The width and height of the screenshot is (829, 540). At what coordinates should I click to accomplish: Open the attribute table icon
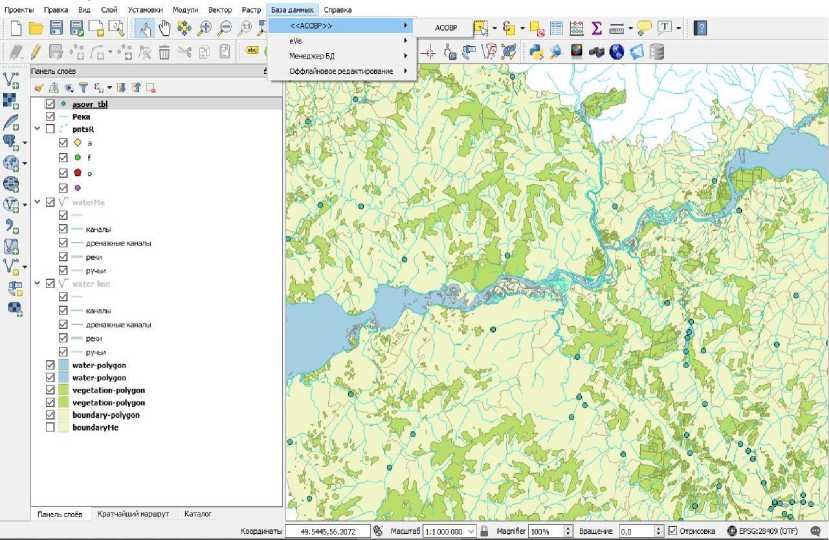click(557, 28)
